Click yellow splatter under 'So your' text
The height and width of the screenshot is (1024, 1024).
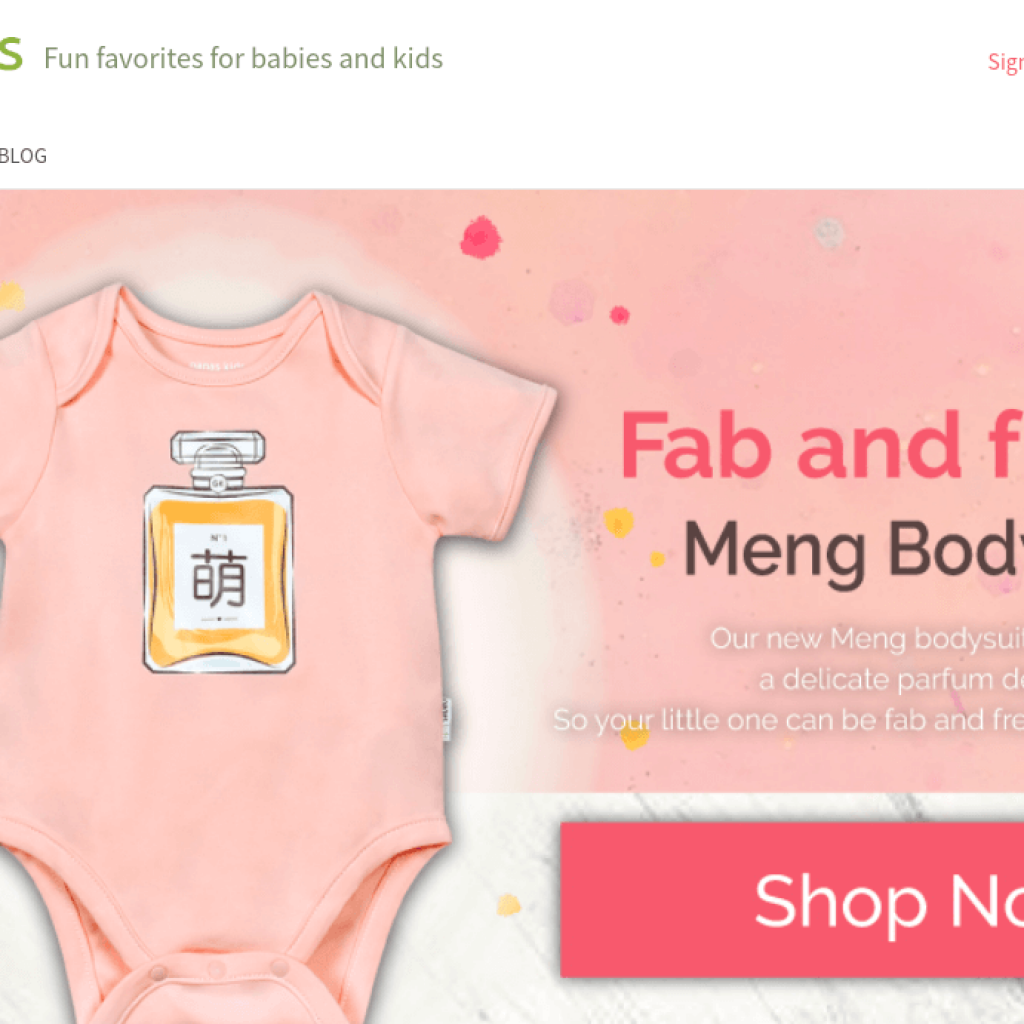(634, 737)
